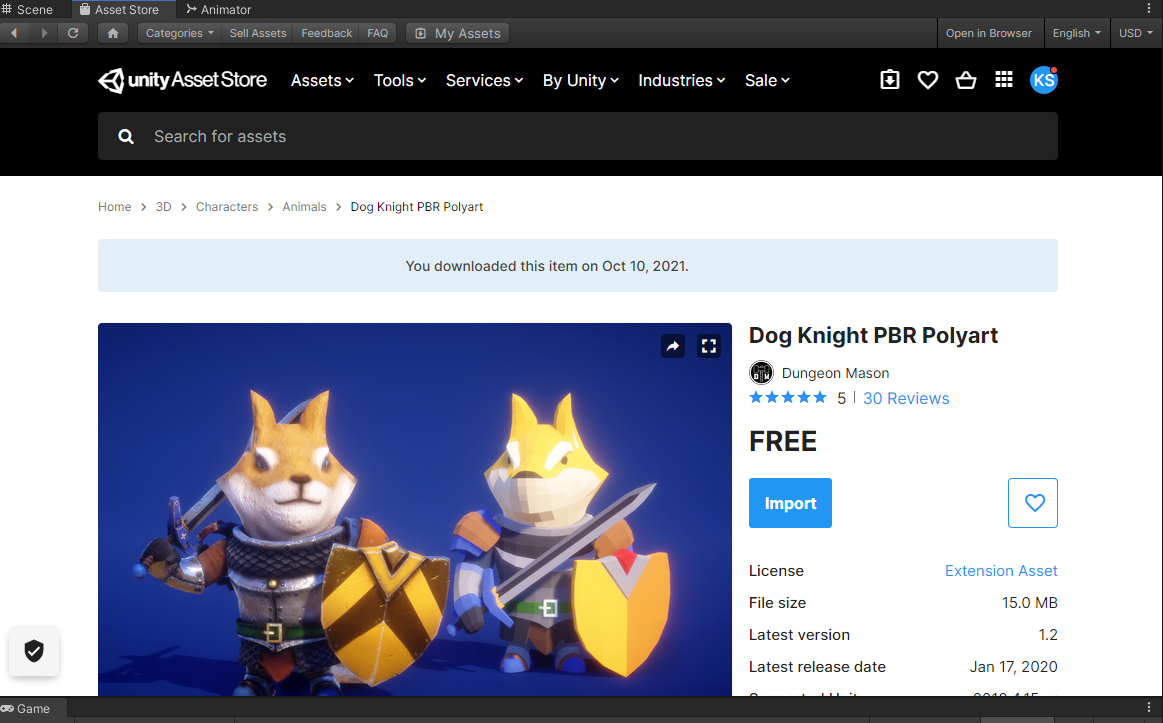Expand the By Unity menu
This screenshot has height=723, width=1163.
click(581, 80)
